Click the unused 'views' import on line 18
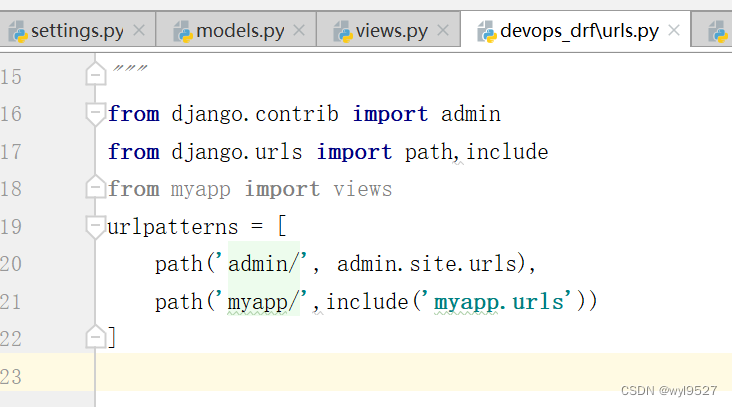Screen dimensions: 732x407 pos(363,189)
